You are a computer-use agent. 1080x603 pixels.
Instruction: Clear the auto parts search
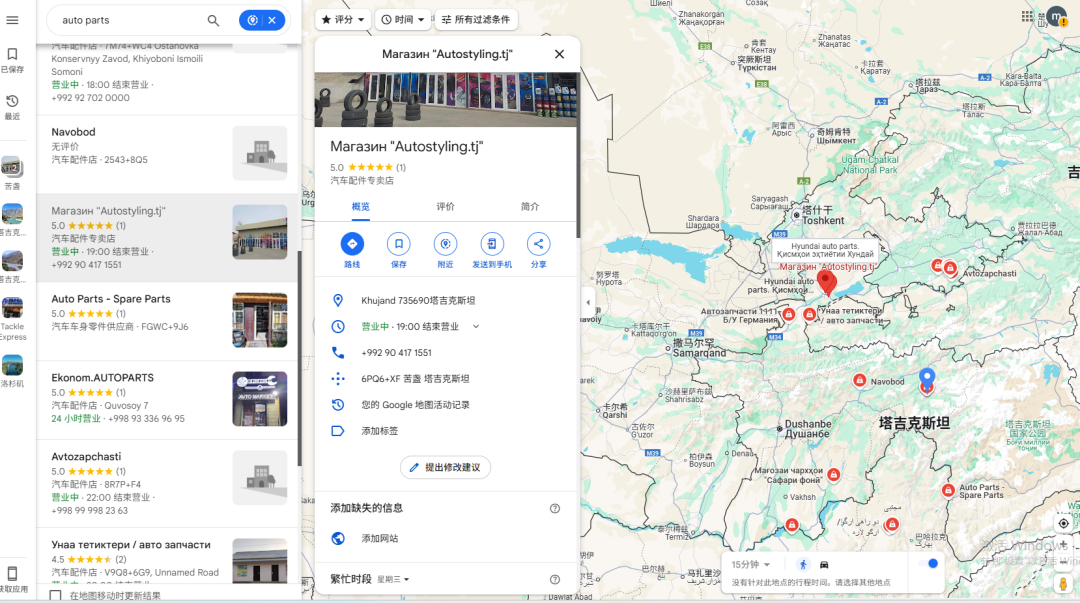272,20
